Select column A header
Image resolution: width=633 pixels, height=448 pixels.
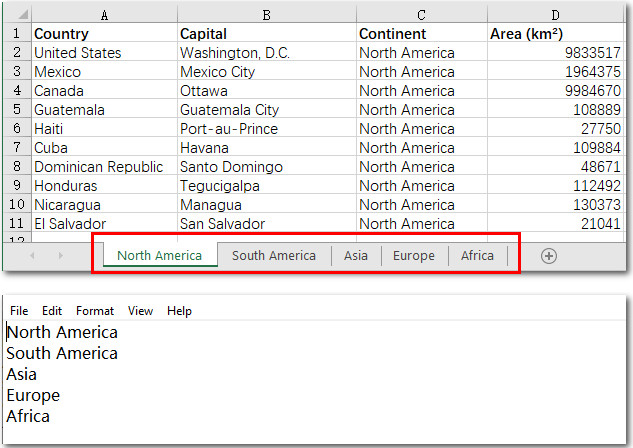[x=104, y=15]
